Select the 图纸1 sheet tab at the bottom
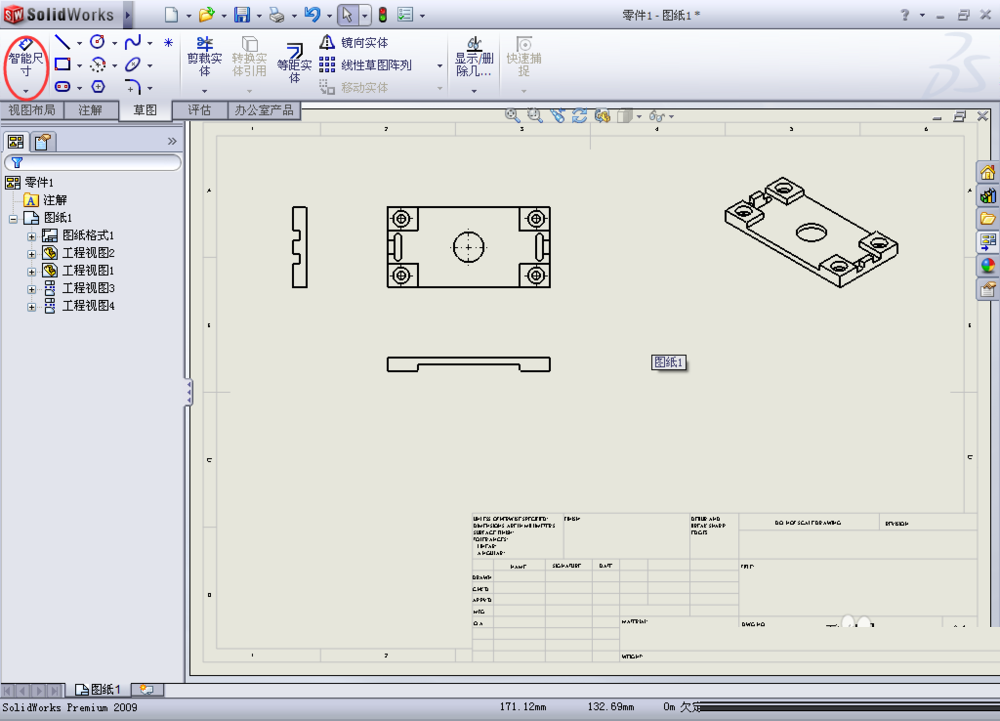Image resolution: width=1000 pixels, height=721 pixels. point(98,690)
